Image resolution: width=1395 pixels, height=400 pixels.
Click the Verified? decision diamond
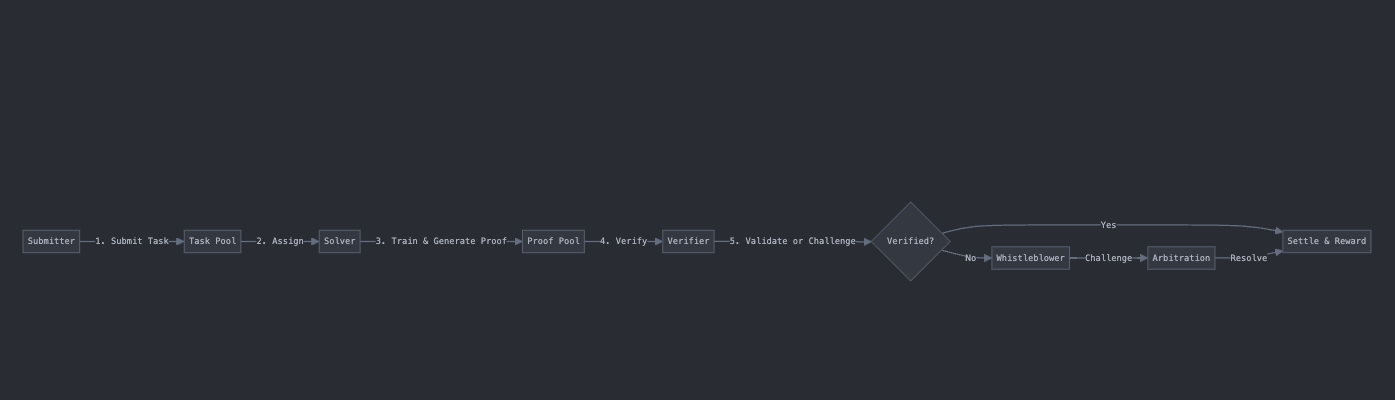tap(910, 241)
